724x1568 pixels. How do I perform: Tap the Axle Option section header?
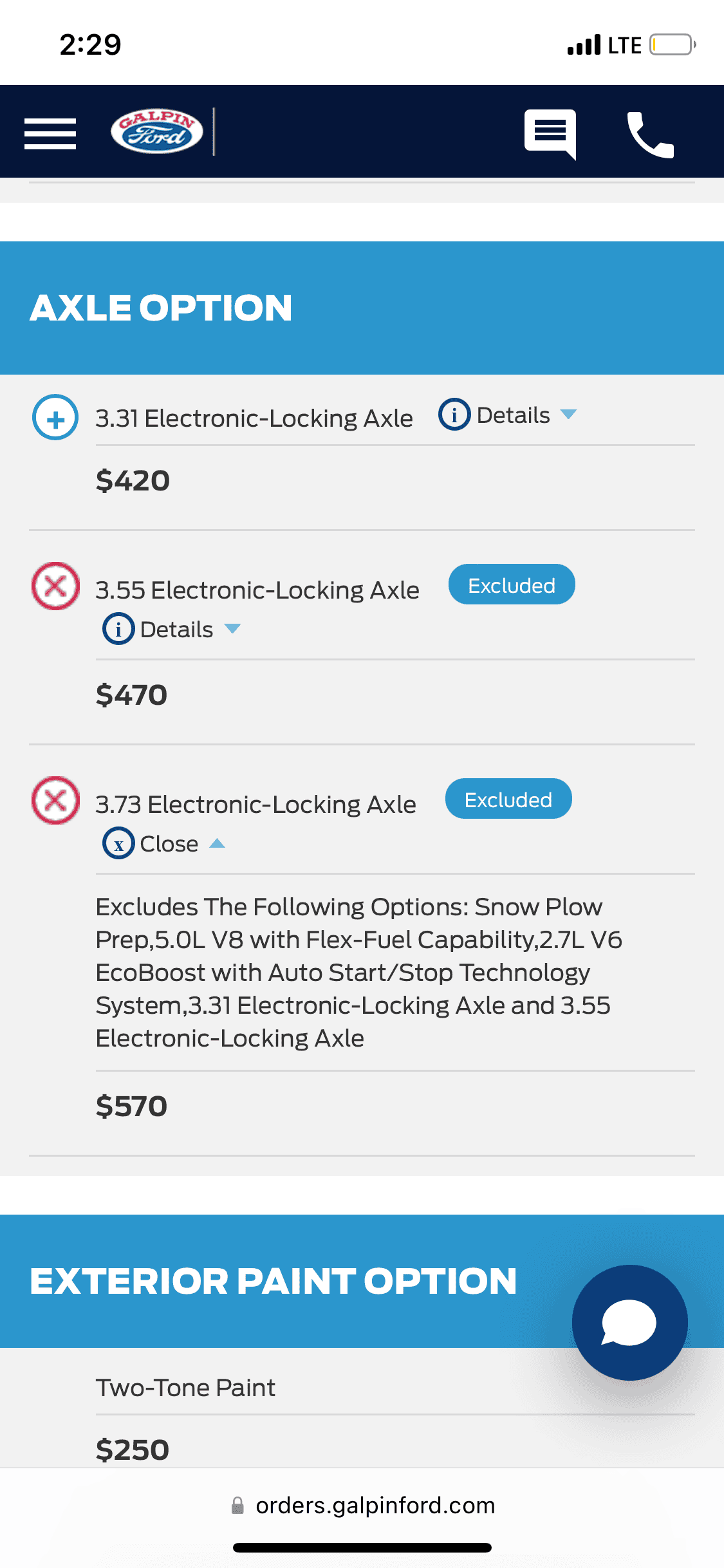pos(161,308)
